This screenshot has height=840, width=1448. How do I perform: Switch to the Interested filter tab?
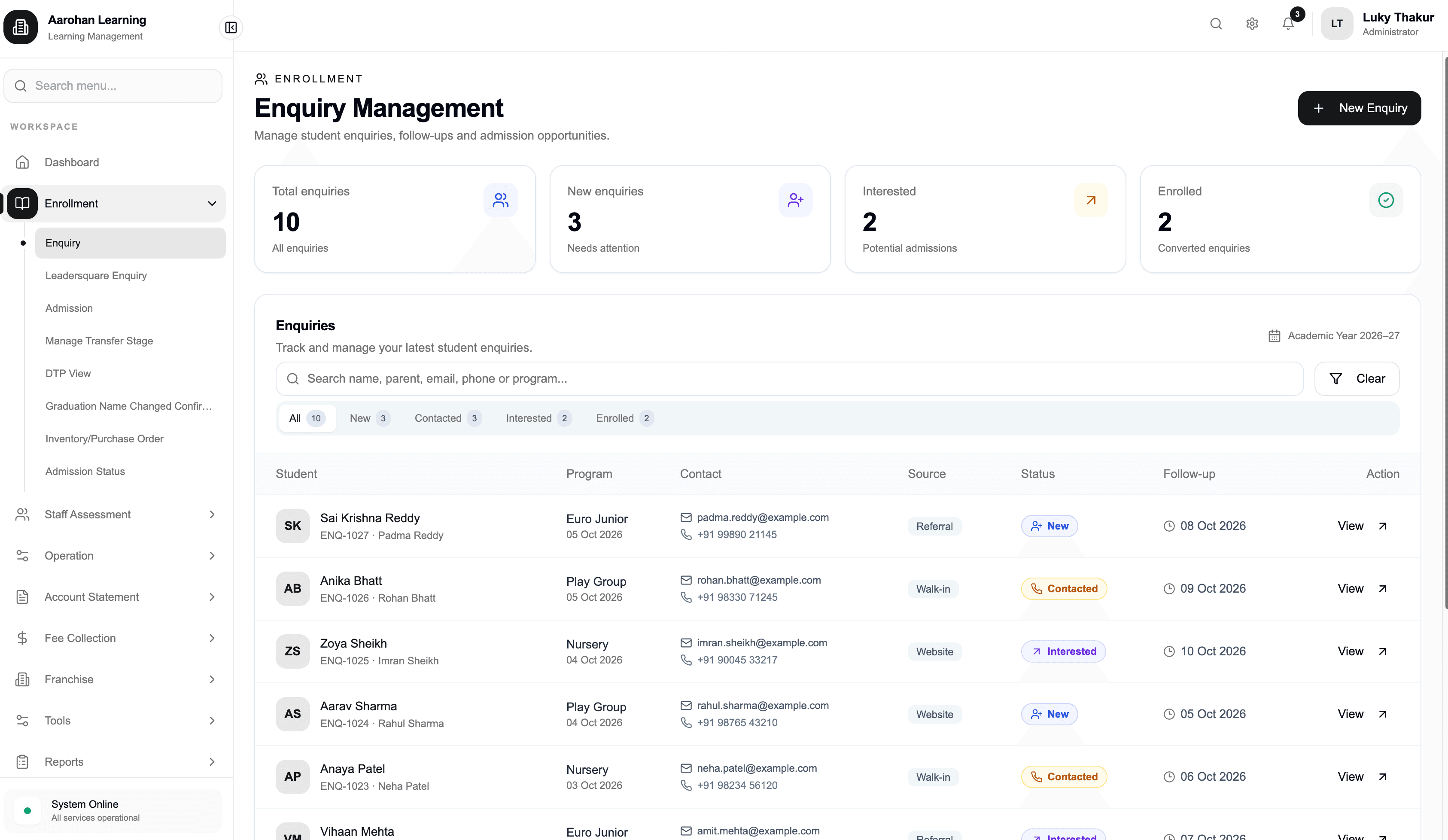[538, 418]
